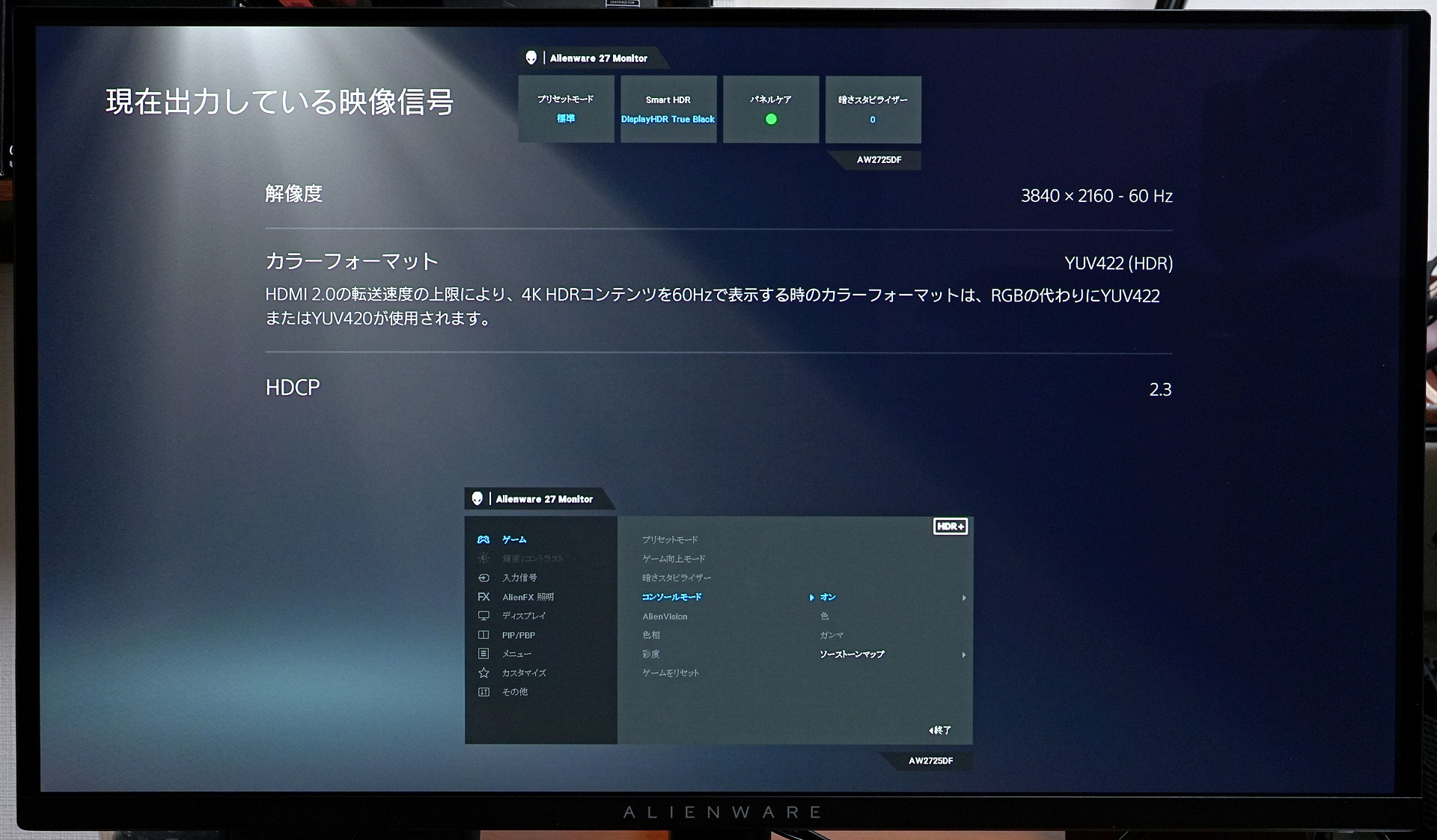Open the カスタマイズ menu category
This screenshot has height=840, width=1437.
[524, 672]
